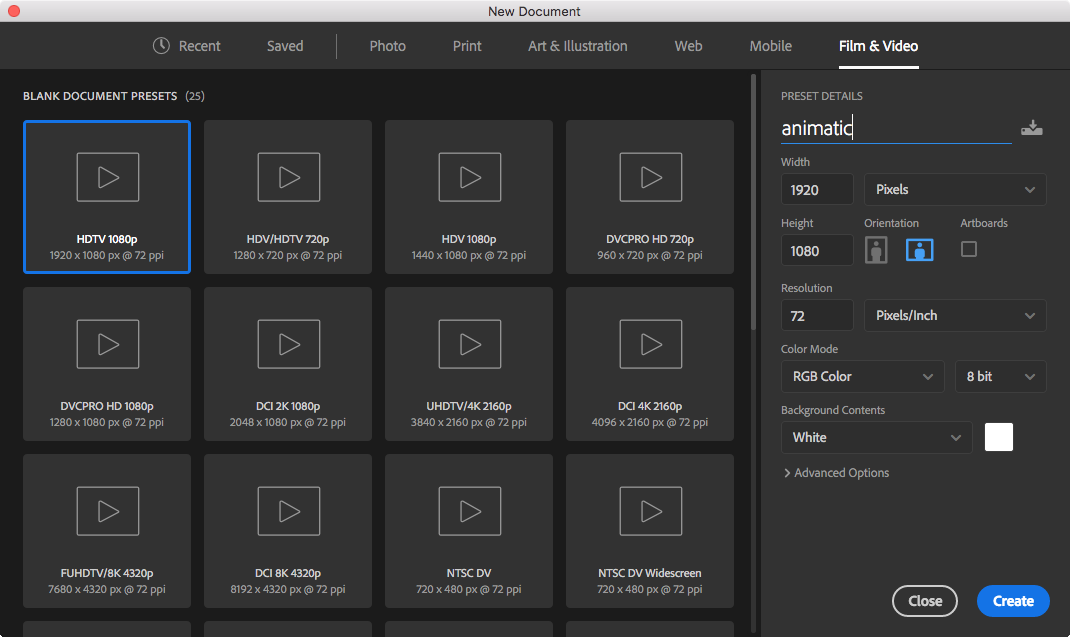This screenshot has height=637, width=1070.
Task: Click the clock icon beside Recent
Action: (x=161, y=46)
